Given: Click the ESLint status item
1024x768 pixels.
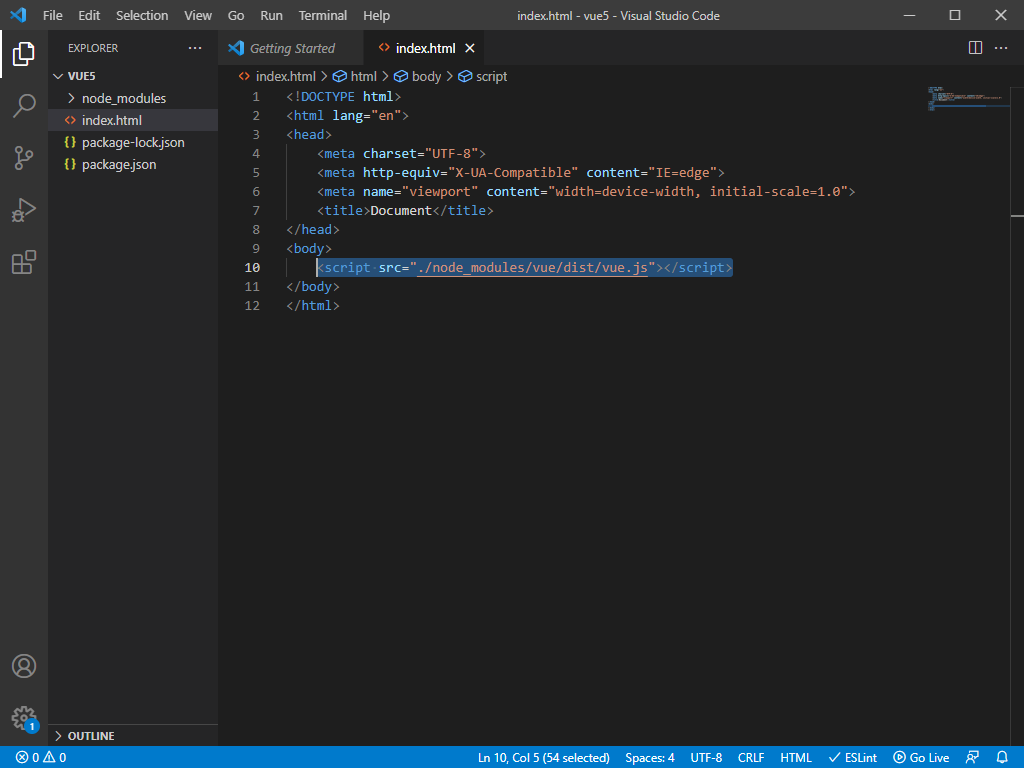Looking at the screenshot, I should [x=852, y=758].
